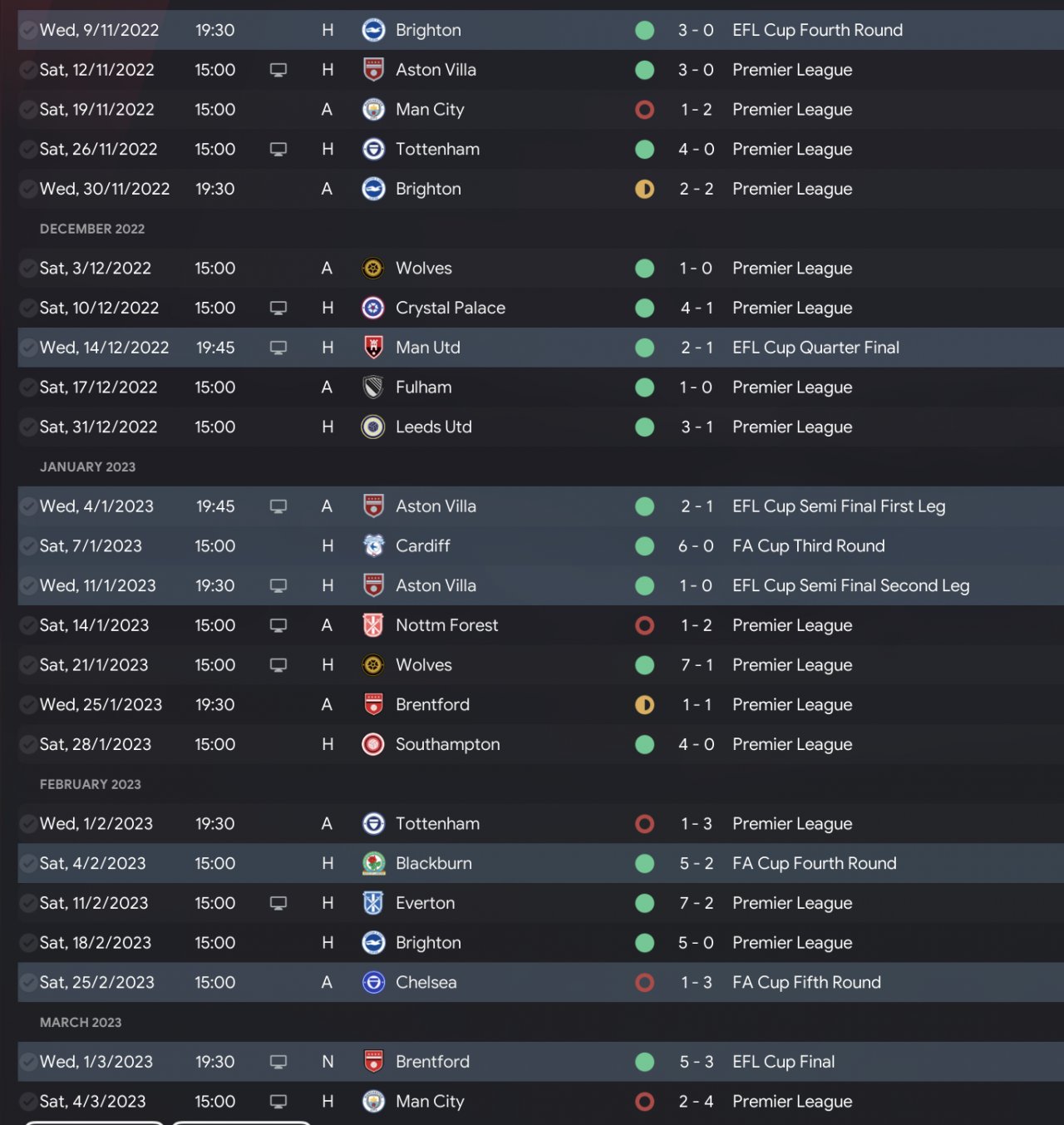Click the Nottm Forest club badge
This screenshot has height=1125, width=1064.
point(373,625)
